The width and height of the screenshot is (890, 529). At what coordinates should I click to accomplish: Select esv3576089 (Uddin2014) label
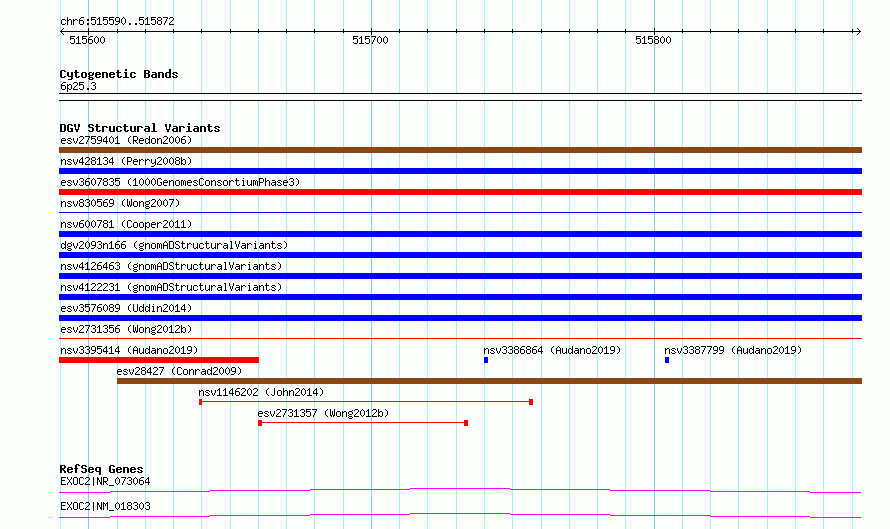pyautogui.click(x=126, y=308)
